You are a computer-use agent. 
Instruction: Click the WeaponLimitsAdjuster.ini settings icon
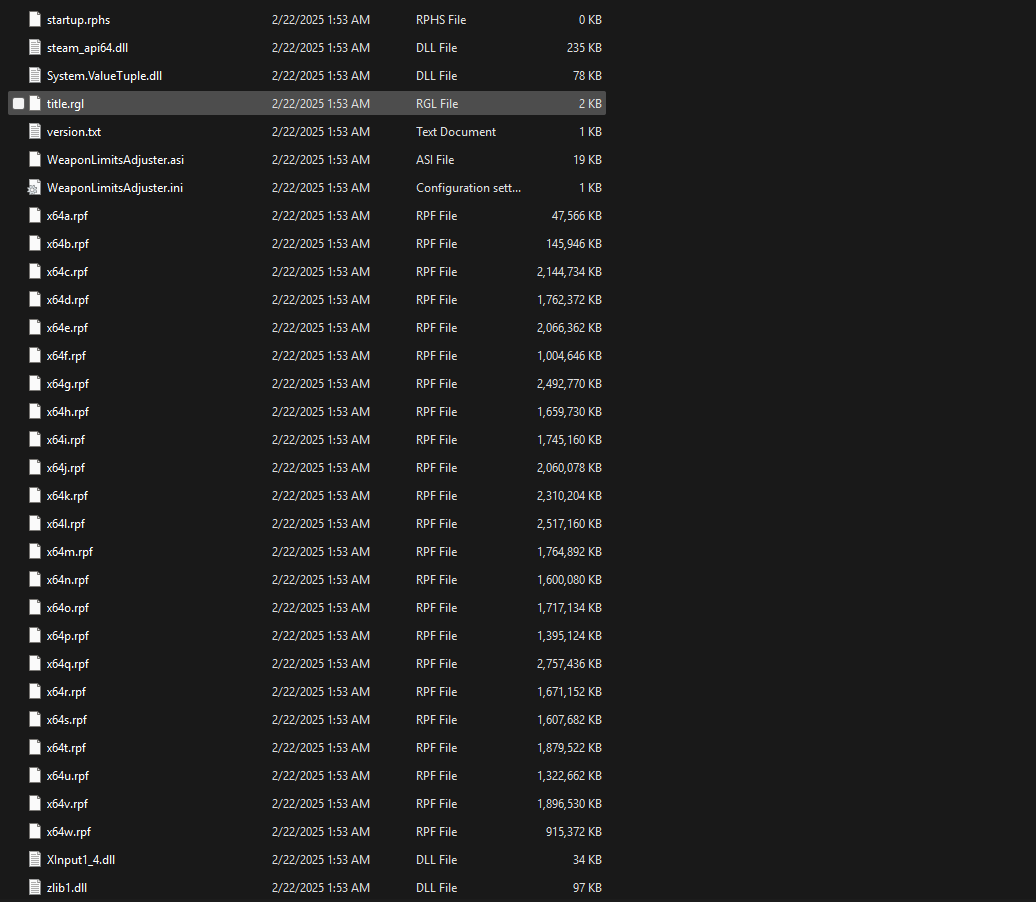coord(34,188)
